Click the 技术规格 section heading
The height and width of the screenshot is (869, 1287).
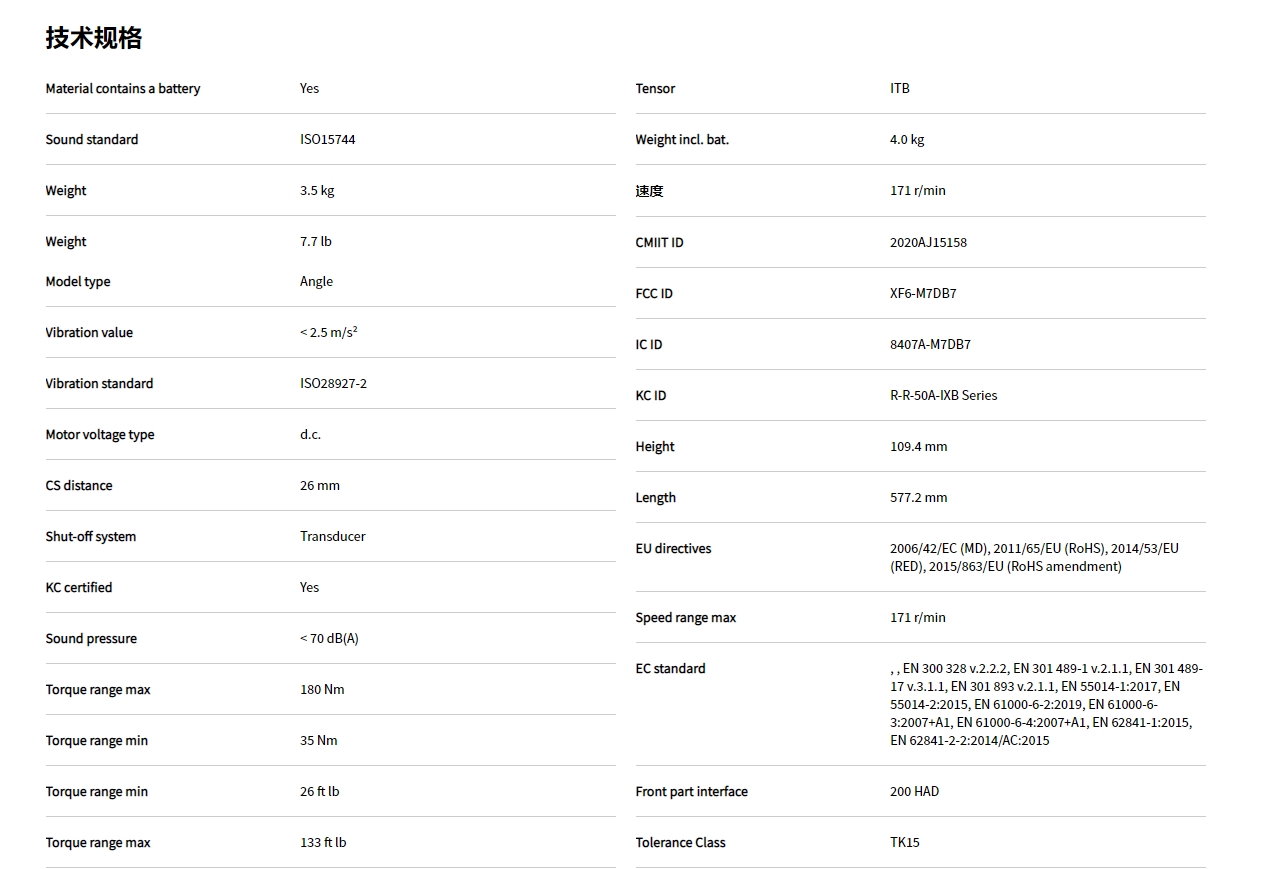(94, 38)
